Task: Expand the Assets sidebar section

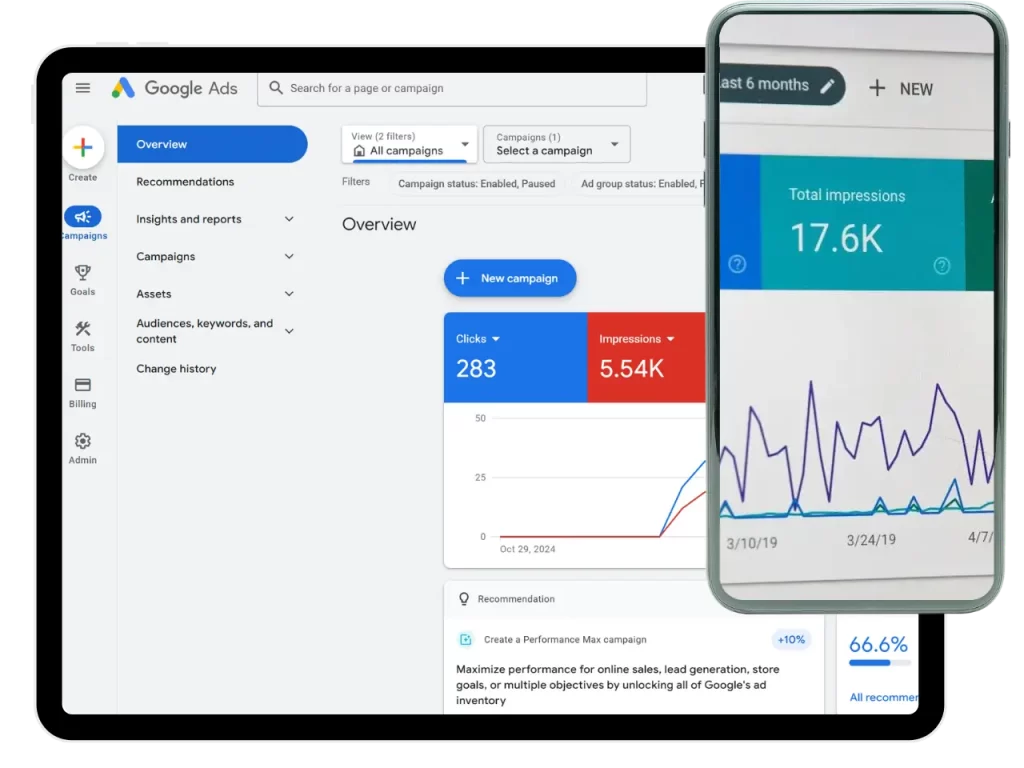Action: tap(289, 294)
